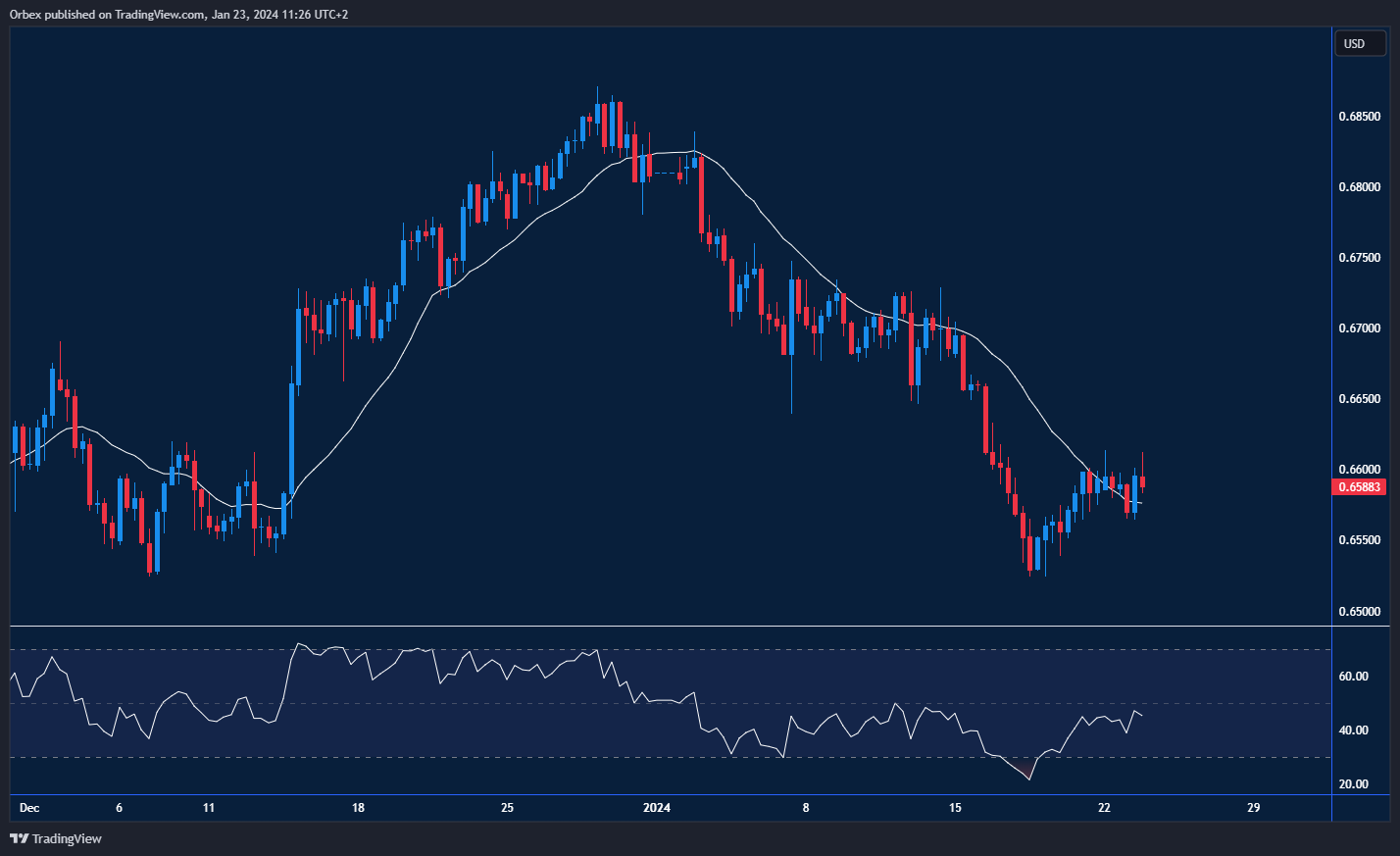1400x856 pixels.
Task: Click the Orbex published on TradingView.com header
Action: click(x=178, y=15)
